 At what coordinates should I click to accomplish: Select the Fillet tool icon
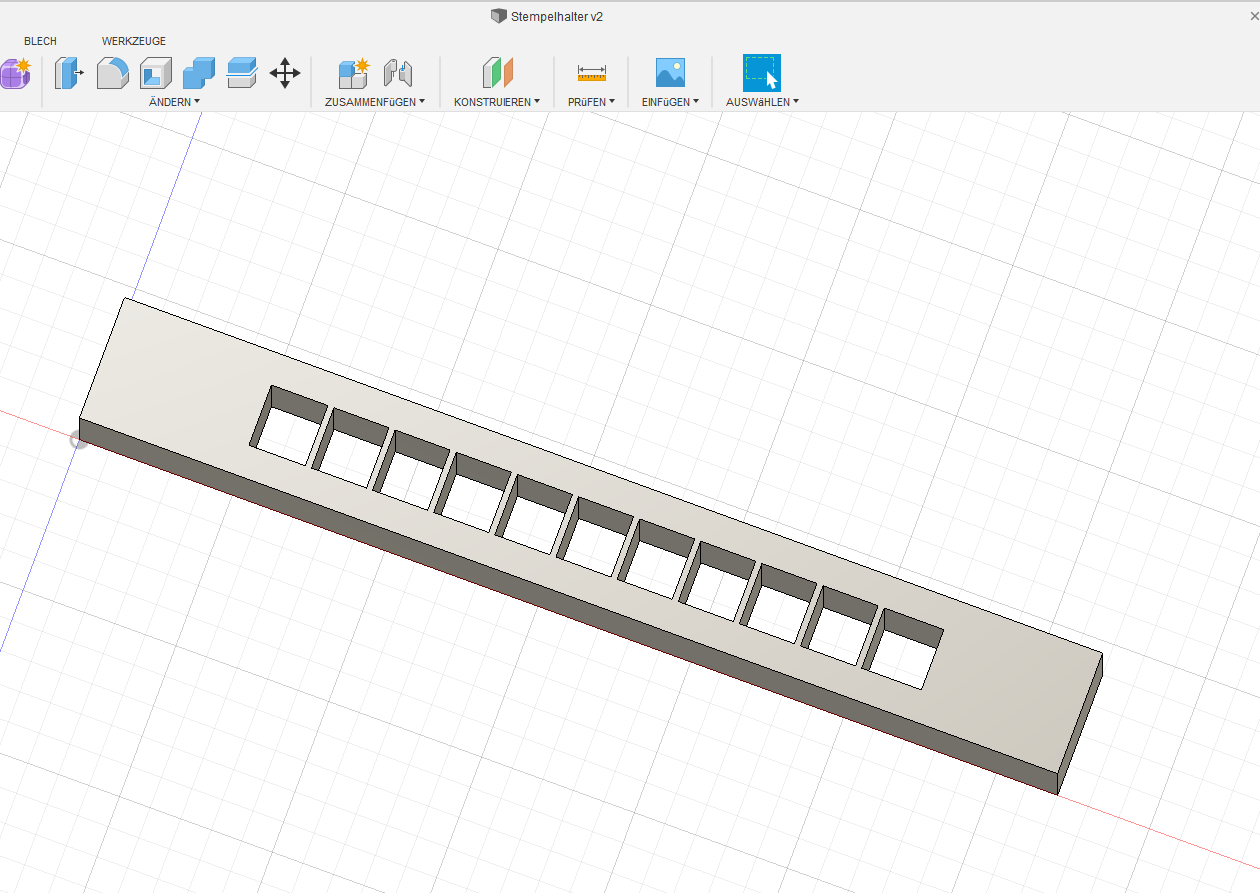[112, 73]
